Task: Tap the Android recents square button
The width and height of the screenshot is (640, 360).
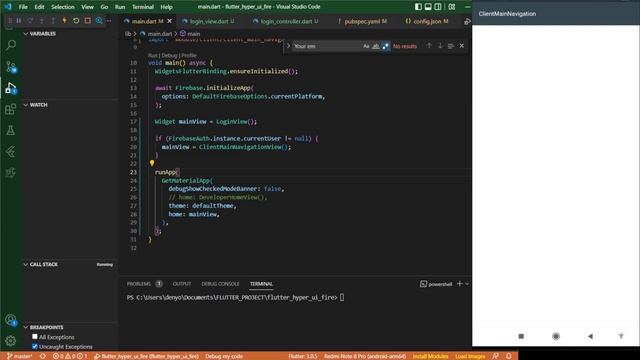Action: [x=521, y=336]
